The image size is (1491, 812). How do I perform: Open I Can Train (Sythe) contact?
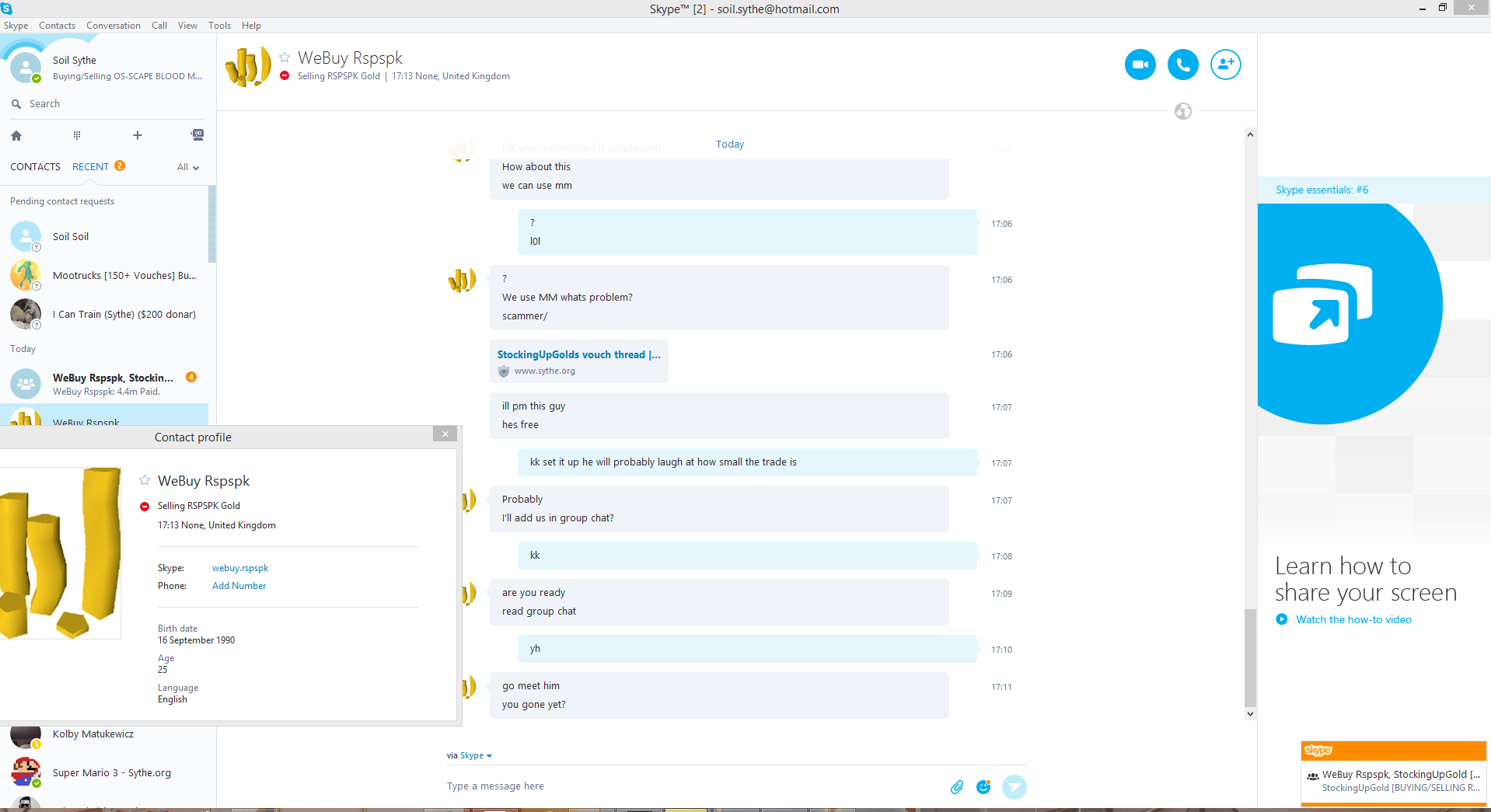point(104,314)
